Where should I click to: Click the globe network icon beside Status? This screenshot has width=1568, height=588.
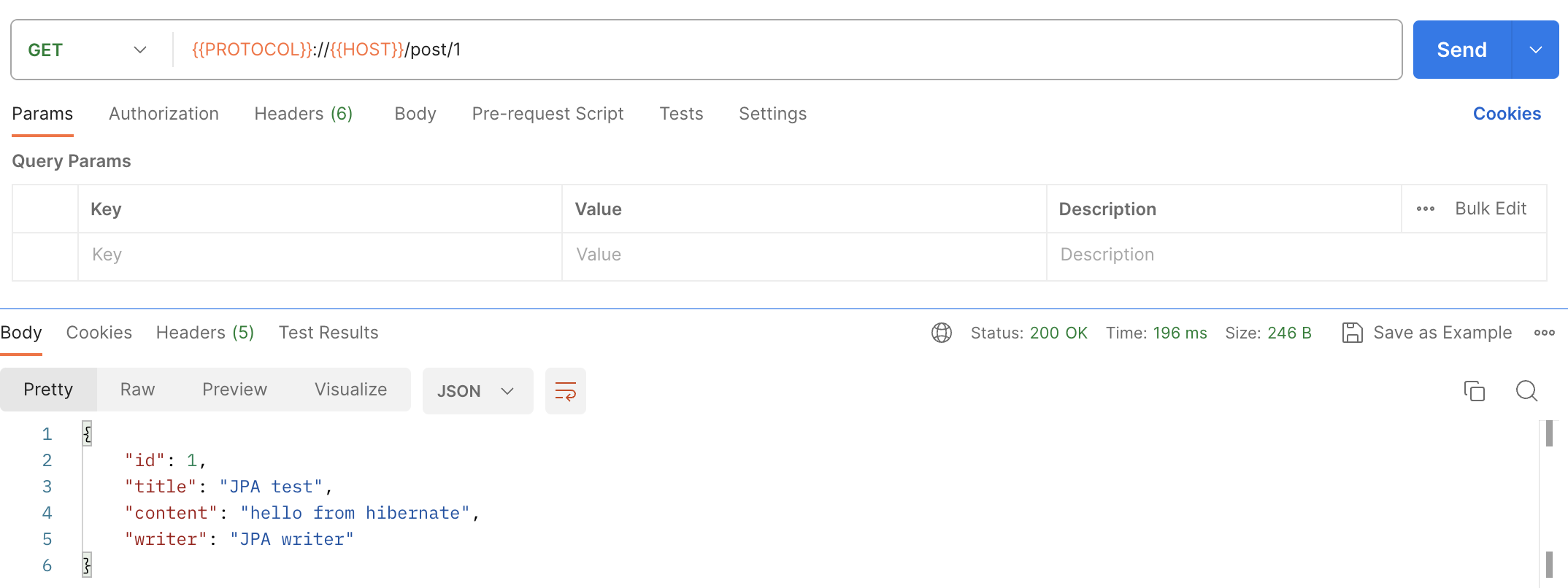[x=942, y=333]
